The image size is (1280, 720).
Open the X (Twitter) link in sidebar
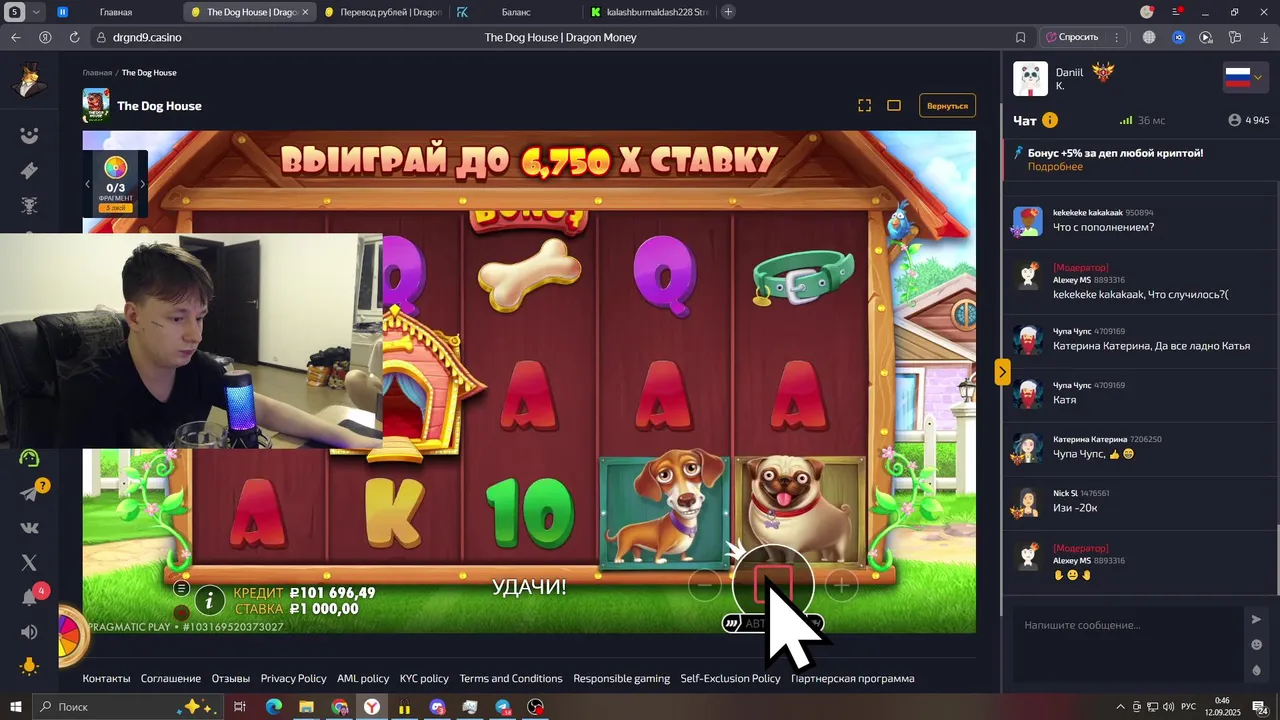pos(29,563)
